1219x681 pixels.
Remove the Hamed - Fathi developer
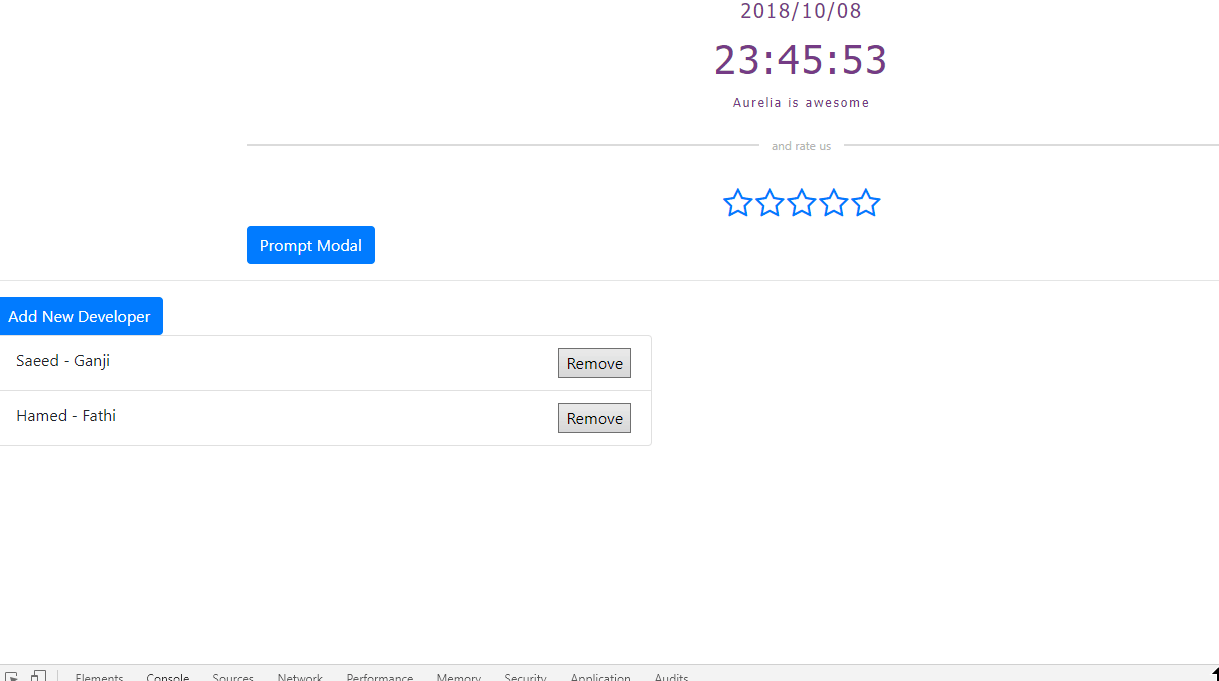[x=594, y=418]
